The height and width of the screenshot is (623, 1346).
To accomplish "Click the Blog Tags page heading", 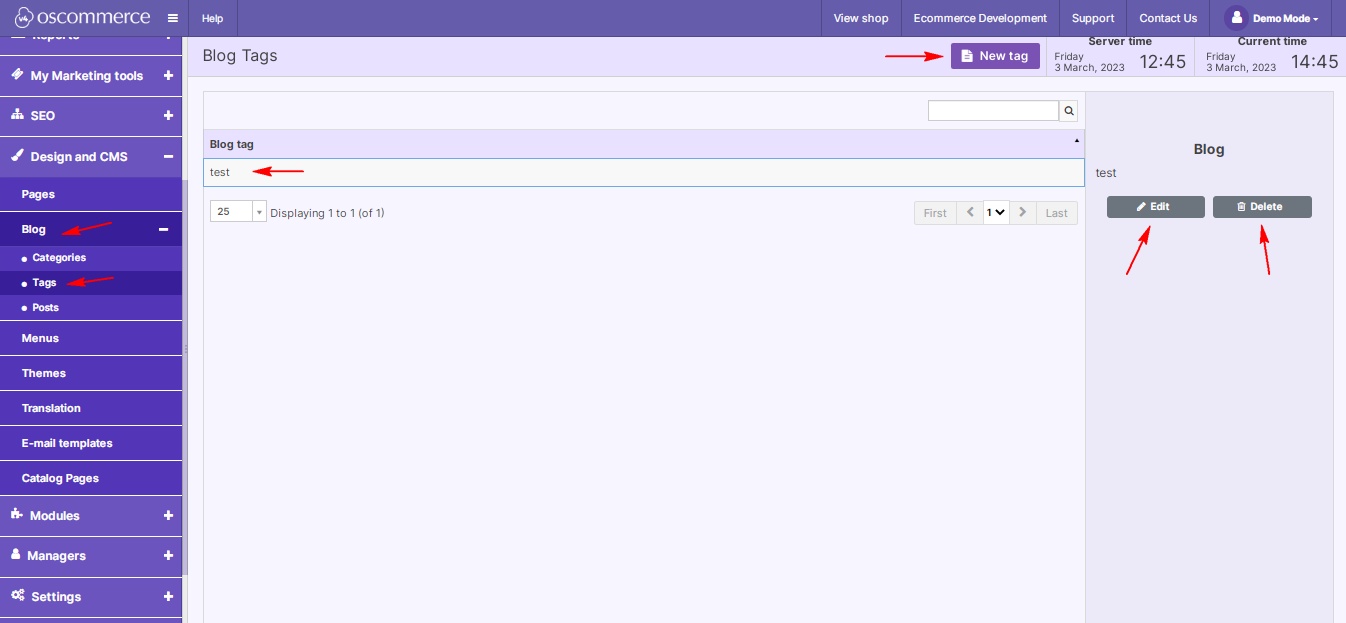I will (240, 56).
